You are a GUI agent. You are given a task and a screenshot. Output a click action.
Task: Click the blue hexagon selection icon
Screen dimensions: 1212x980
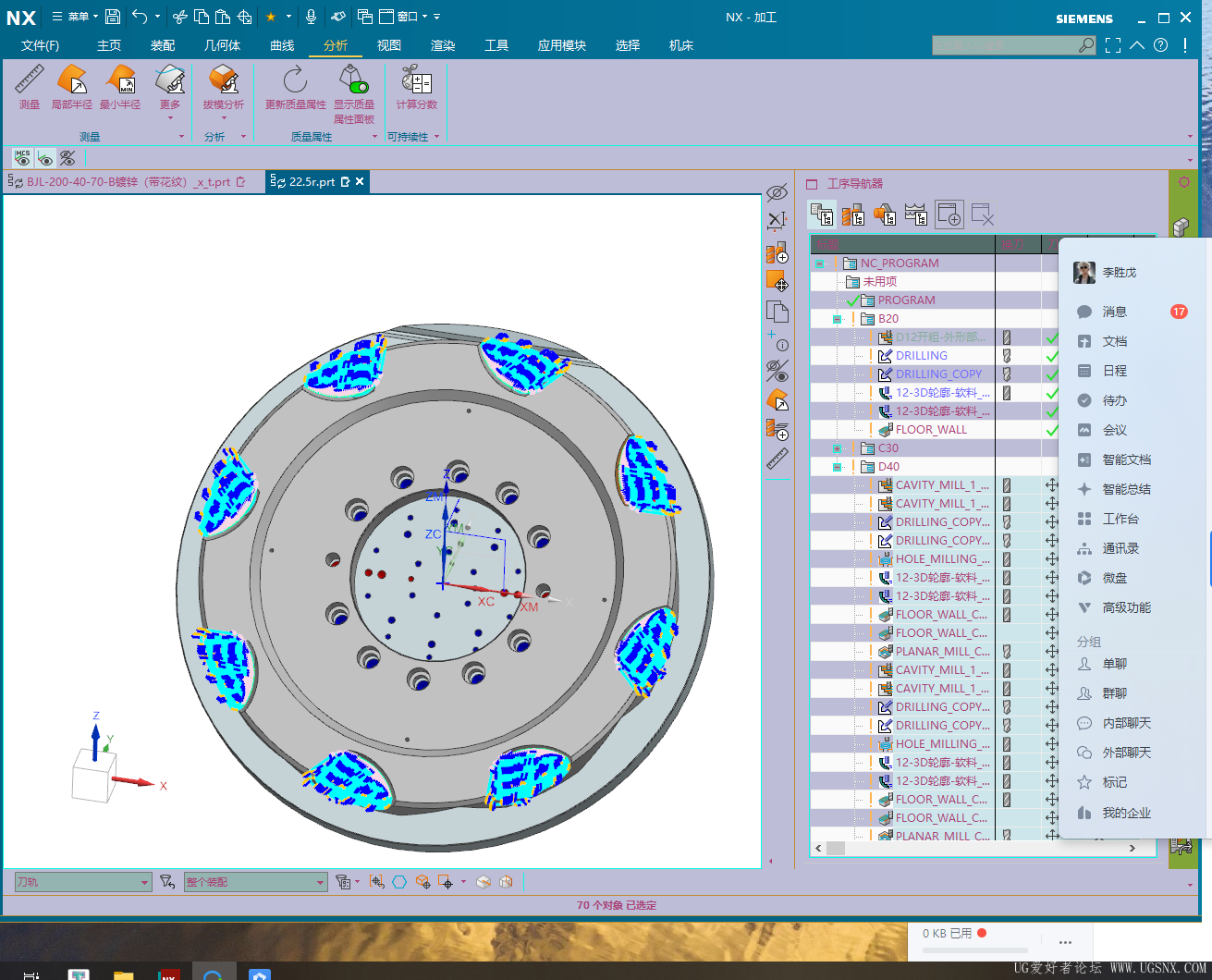[x=399, y=882]
